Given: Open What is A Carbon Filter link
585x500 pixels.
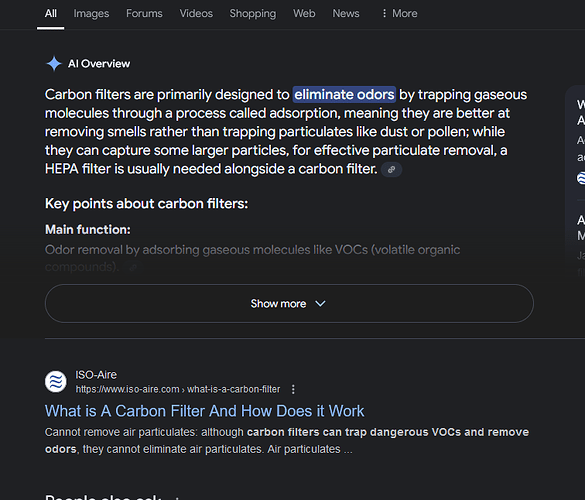Looking at the screenshot, I should click(204, 411).
